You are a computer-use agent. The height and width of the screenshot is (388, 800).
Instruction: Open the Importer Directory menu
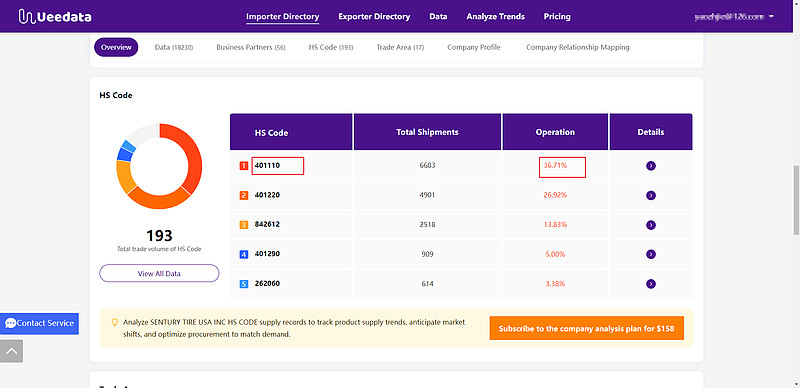tap(282, 16)
